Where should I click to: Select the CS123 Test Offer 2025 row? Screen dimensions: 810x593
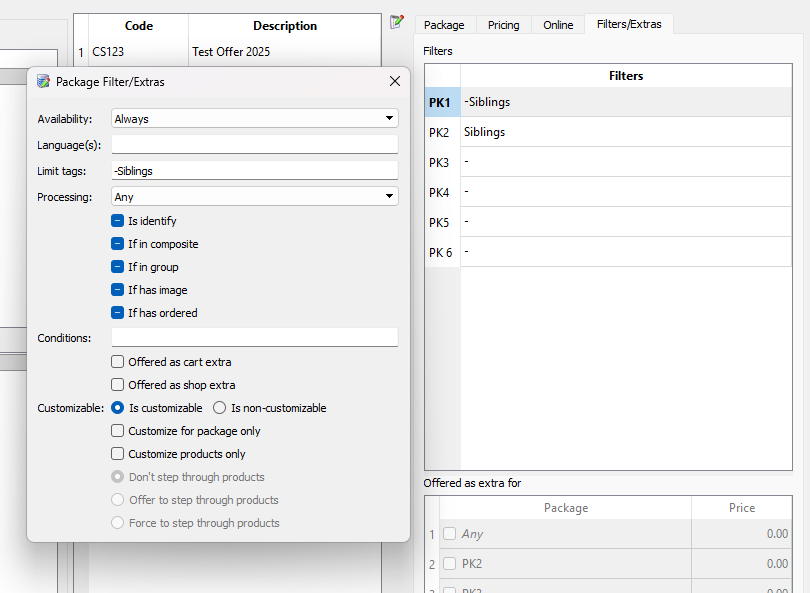coord(230,52)
